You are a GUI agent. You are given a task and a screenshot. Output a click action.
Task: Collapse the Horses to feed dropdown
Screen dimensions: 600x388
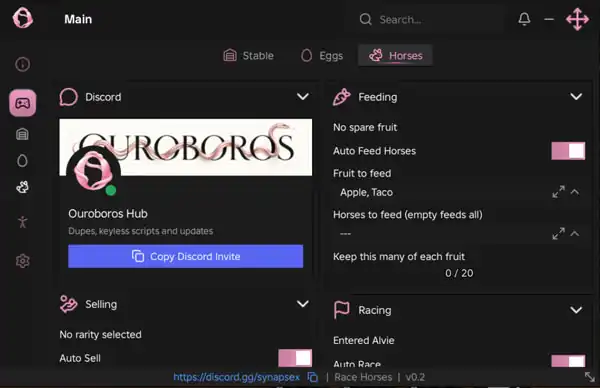point(575,233)
